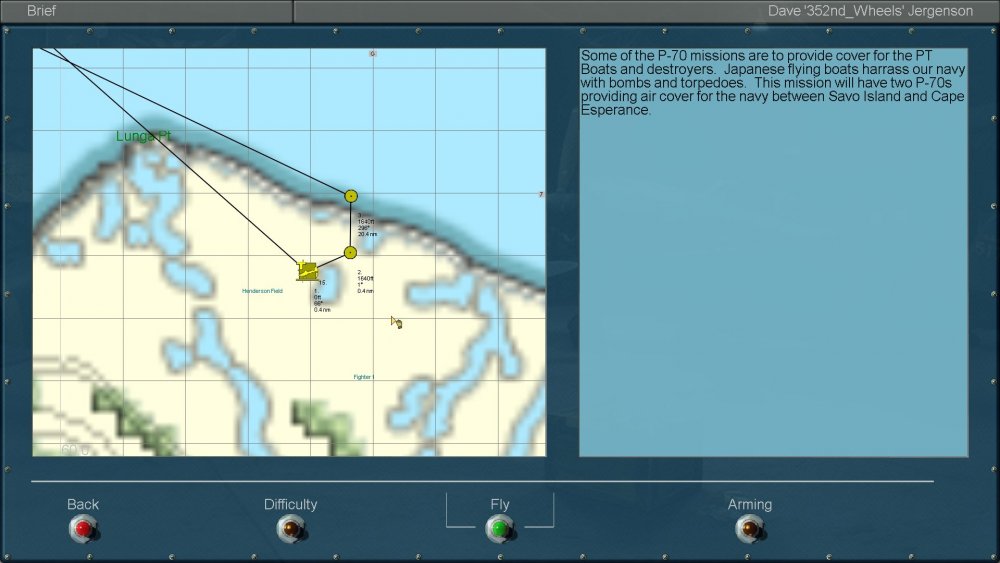Click the Henderson Field map label
This screenshot has width=1000, height=563.
(262, 291)
